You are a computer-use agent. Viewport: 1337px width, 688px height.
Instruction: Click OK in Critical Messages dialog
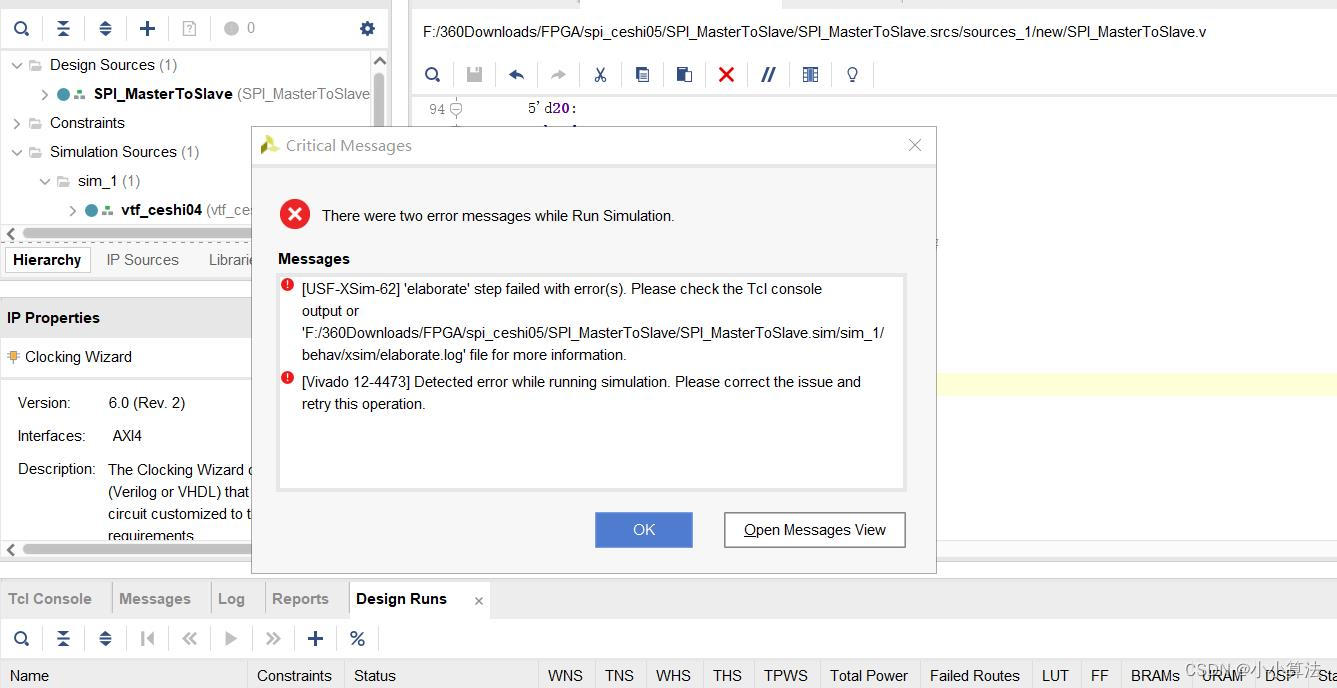[x=644, y=530]
